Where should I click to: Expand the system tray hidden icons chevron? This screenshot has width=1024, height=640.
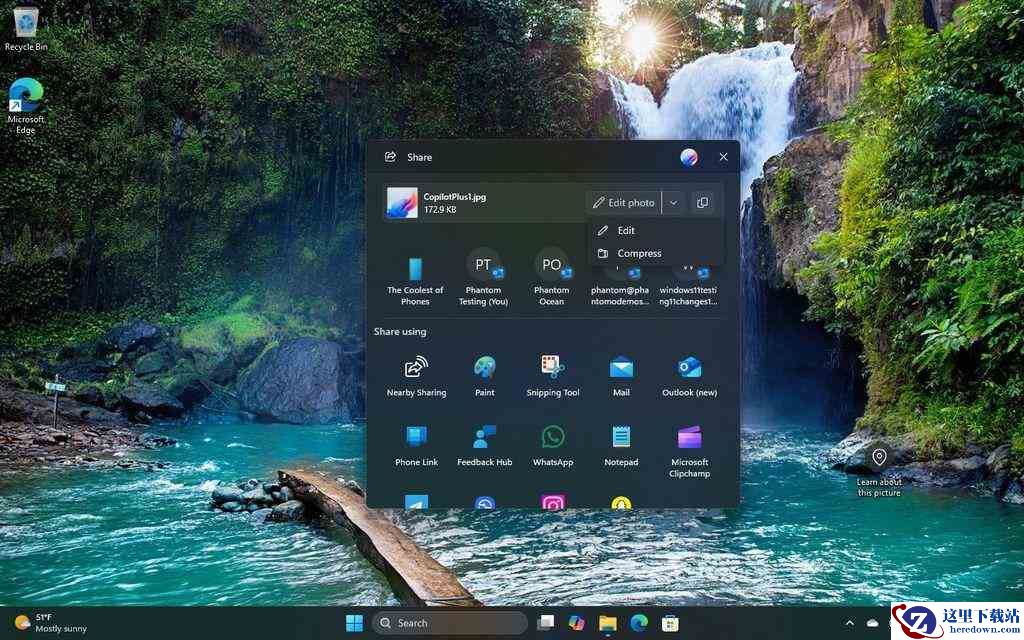[x=850, y=623]
